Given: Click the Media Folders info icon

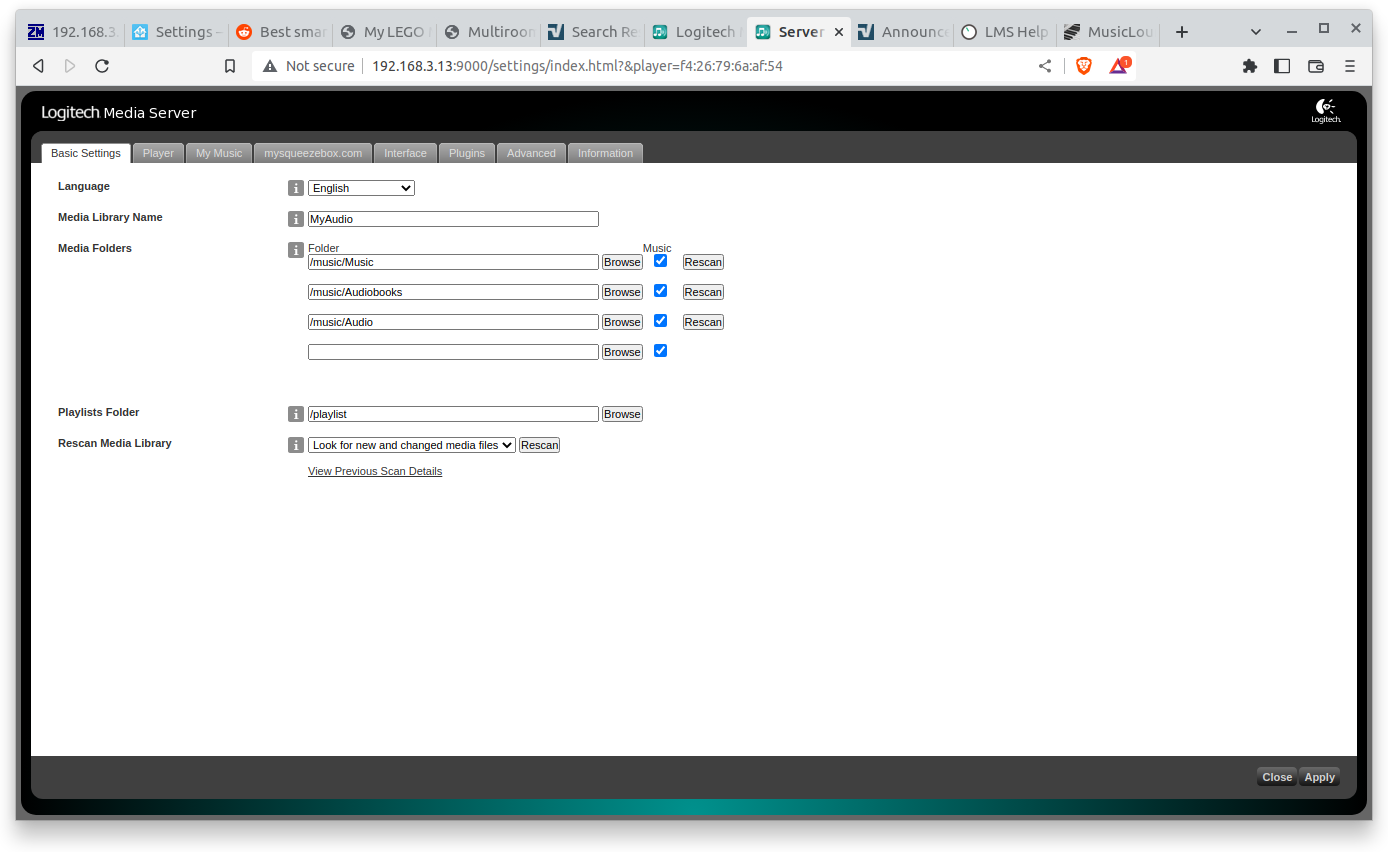Looking at the screenshot, I should click(x=296, y=250).
